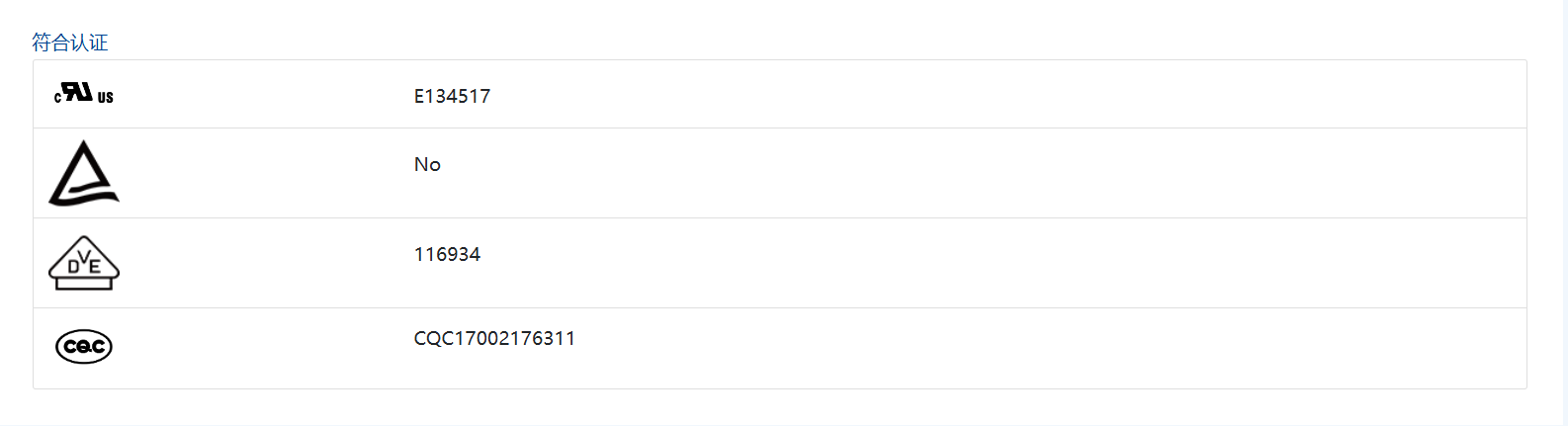Select the VDE certification logo
Viewport: 1568px width, 426px height.
84,263
